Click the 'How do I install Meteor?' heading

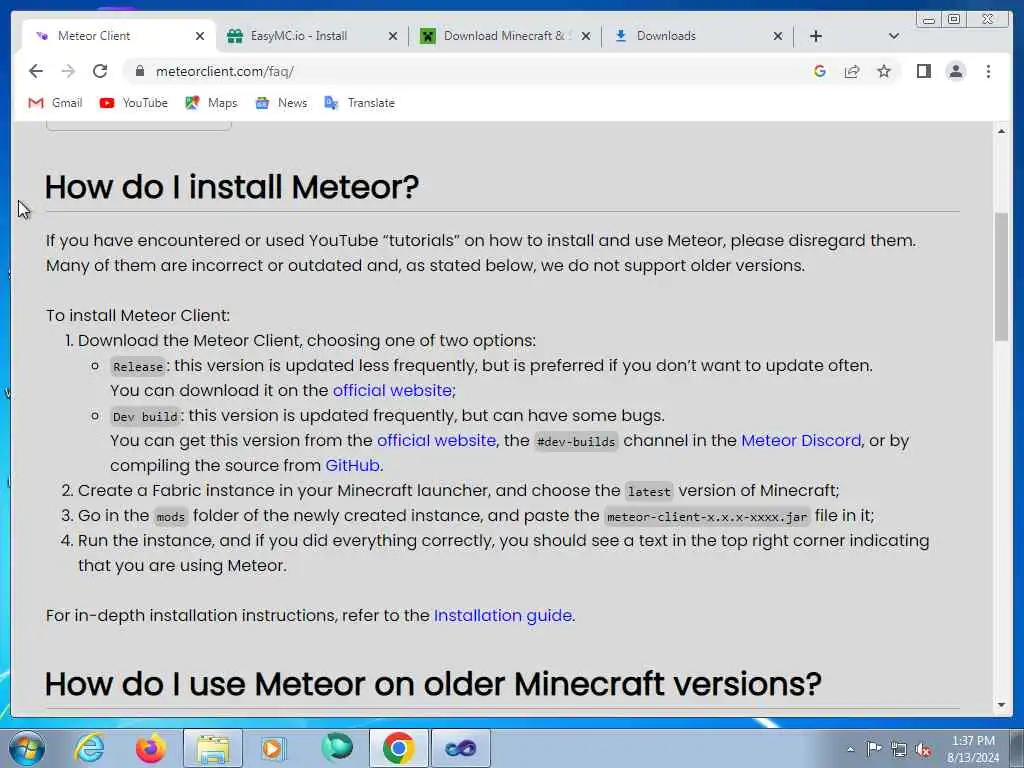coord(232,187)
